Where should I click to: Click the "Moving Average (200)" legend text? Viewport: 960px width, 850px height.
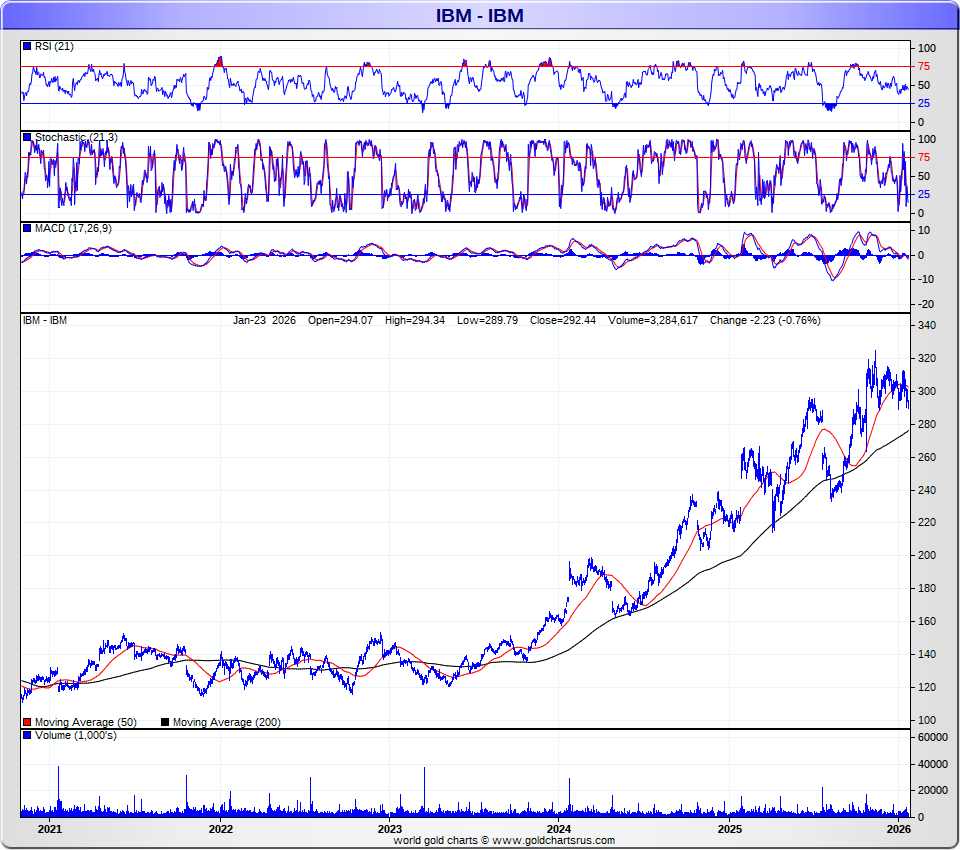(x=227, y=723)
